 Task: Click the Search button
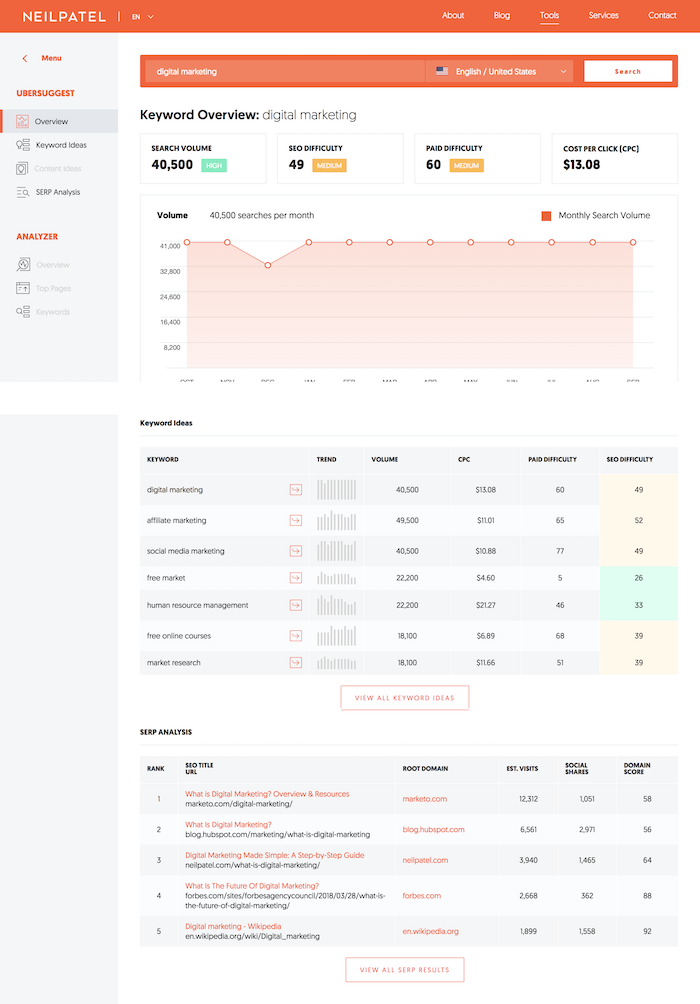pyautogui.click(x=628, y=71)
